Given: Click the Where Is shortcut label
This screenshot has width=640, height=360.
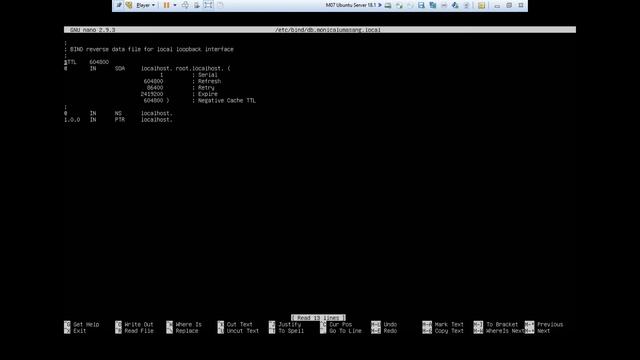Looking at the screenshot, I should pos(189,324).
